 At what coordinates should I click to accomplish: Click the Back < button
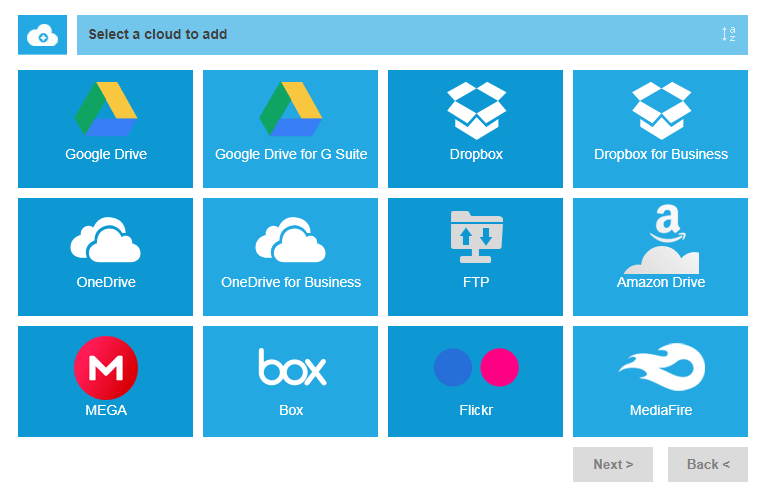(x=707, y=464)
